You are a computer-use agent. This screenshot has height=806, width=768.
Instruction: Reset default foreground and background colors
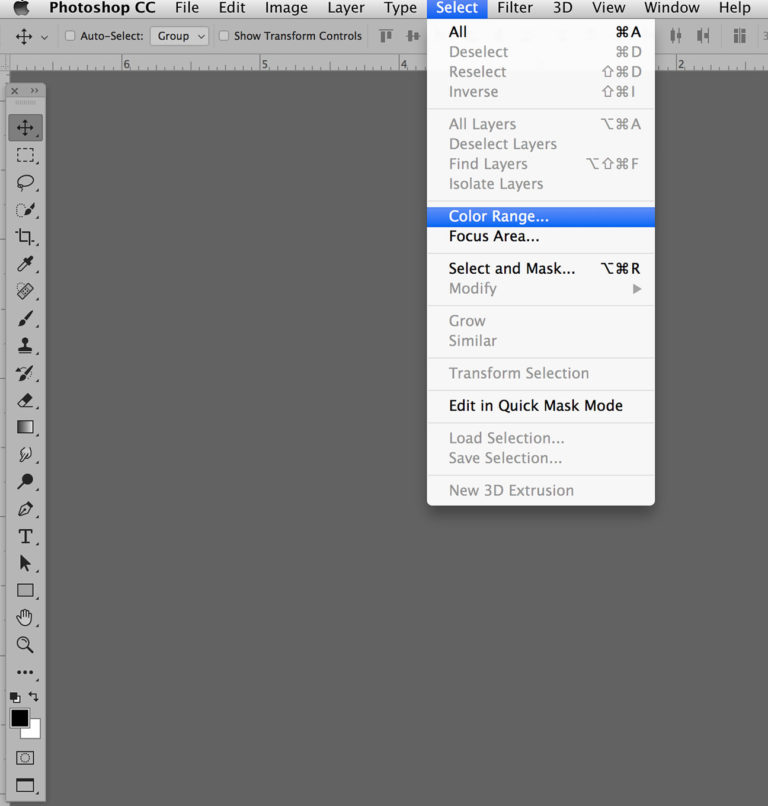click(x=15, y=698)
